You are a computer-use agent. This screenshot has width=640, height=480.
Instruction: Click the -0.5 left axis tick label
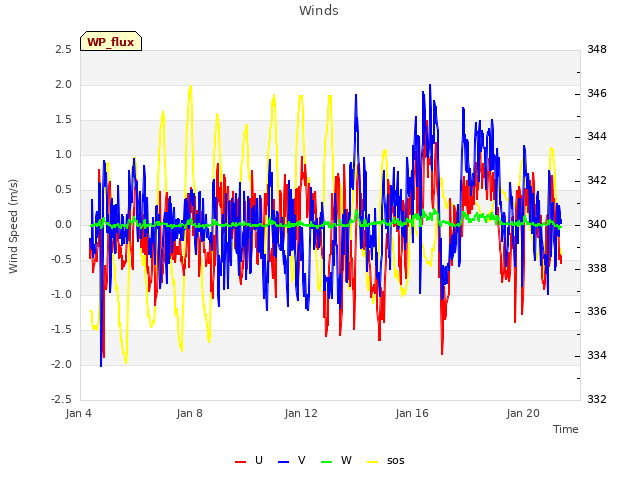coord(62,260)
